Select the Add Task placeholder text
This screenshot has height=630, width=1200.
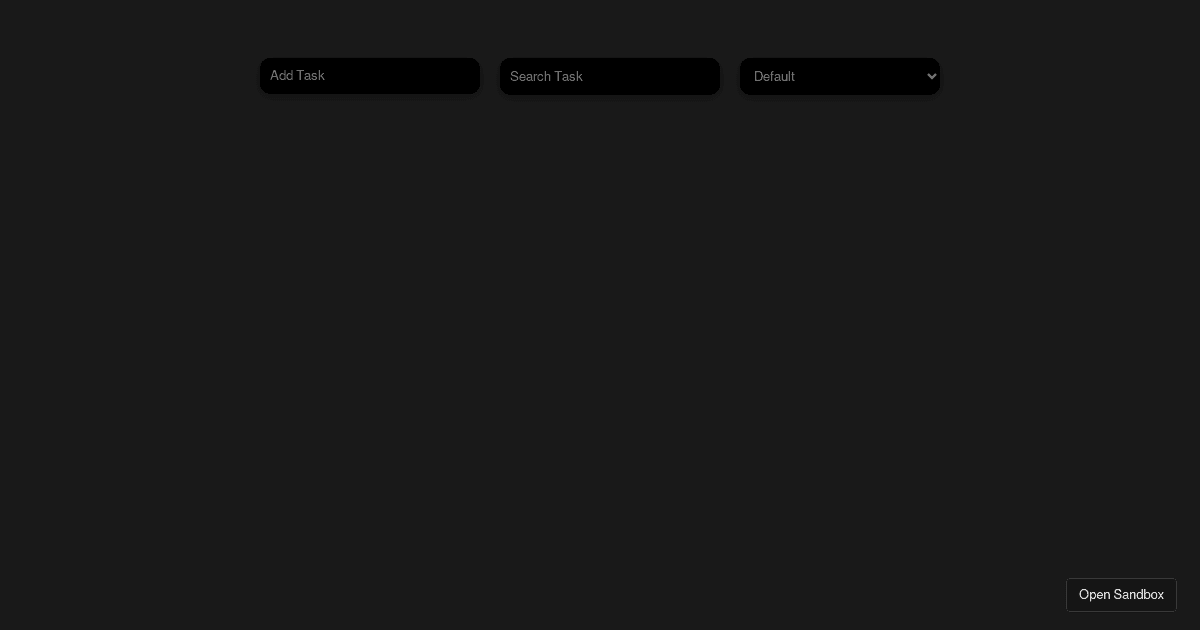(x=298, y=76)
